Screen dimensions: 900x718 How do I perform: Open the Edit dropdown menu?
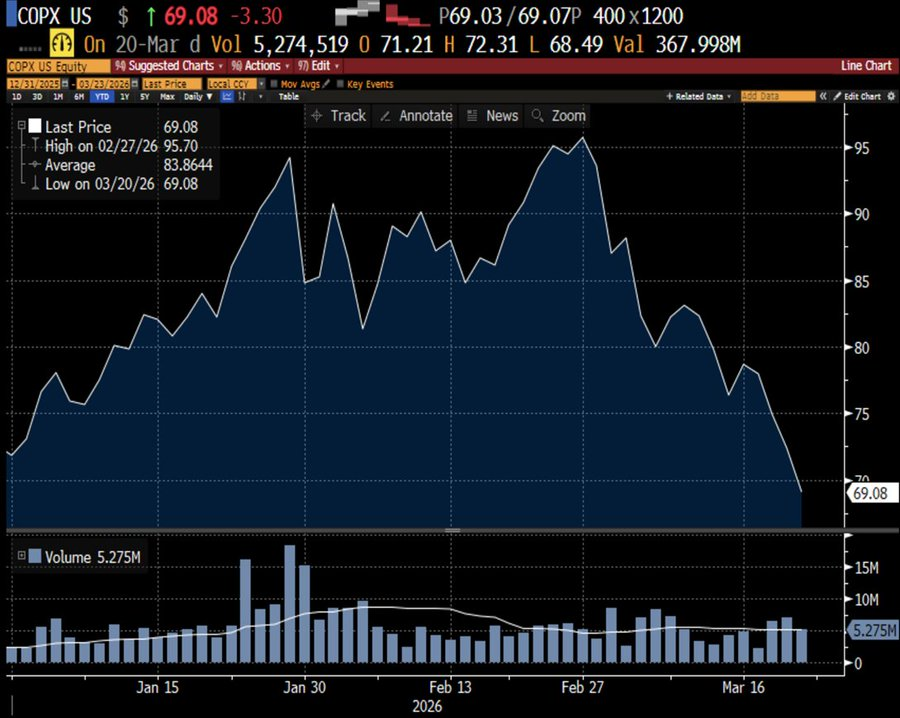tap(319, 65)
